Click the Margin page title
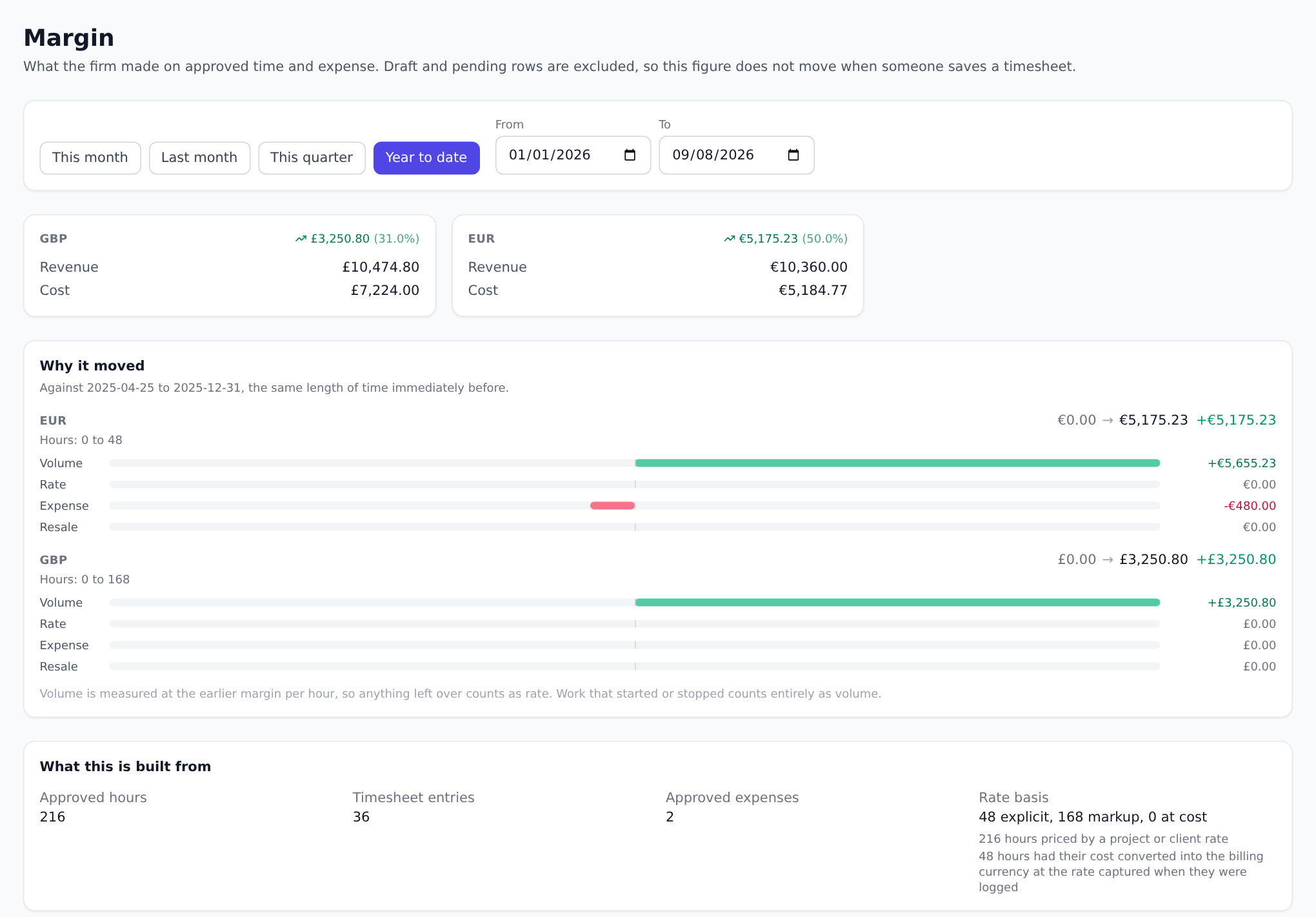The image size is (1316, 917). click(69, 38)
